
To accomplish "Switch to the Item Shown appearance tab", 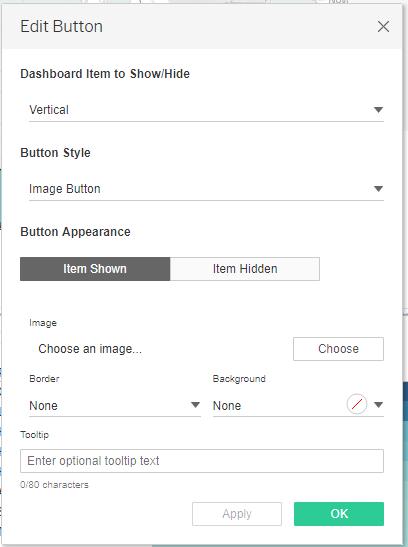I will coord(95,269).
